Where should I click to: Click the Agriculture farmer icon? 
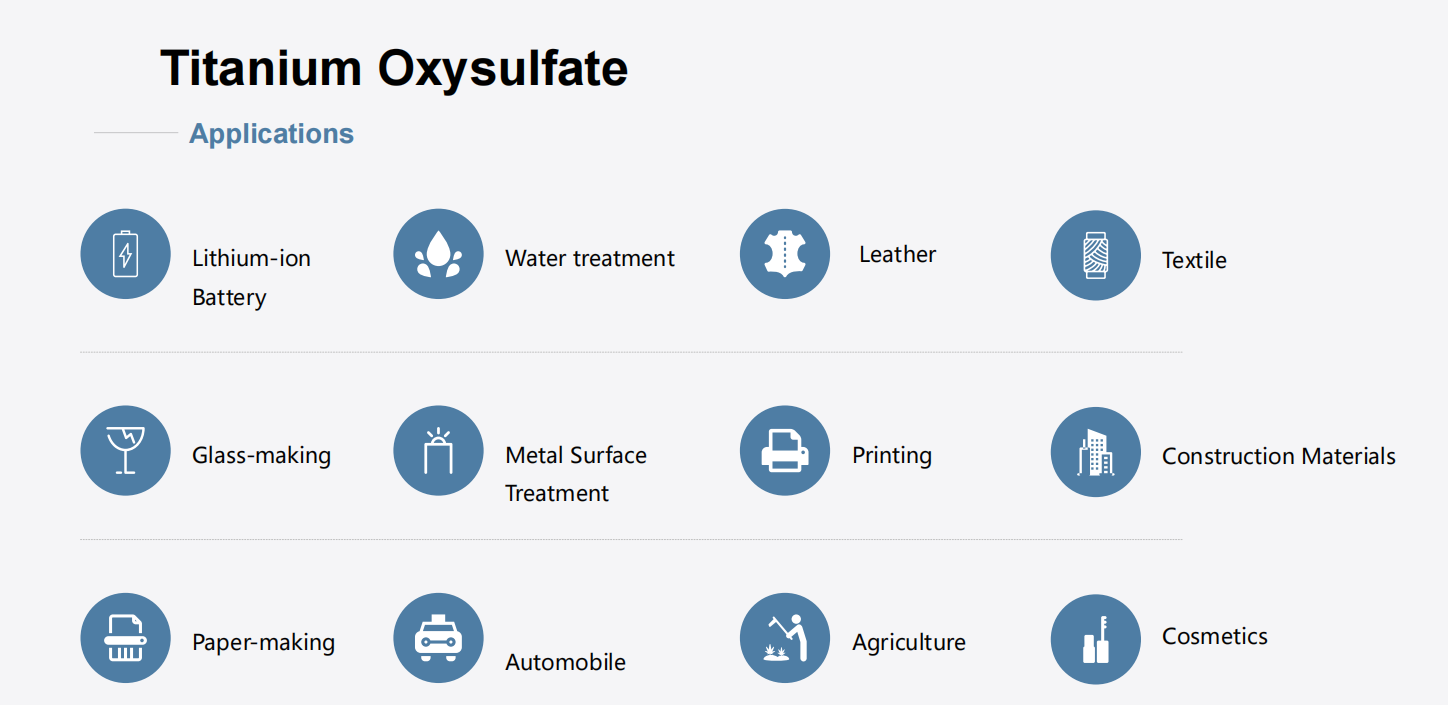(x=785, y=638)
